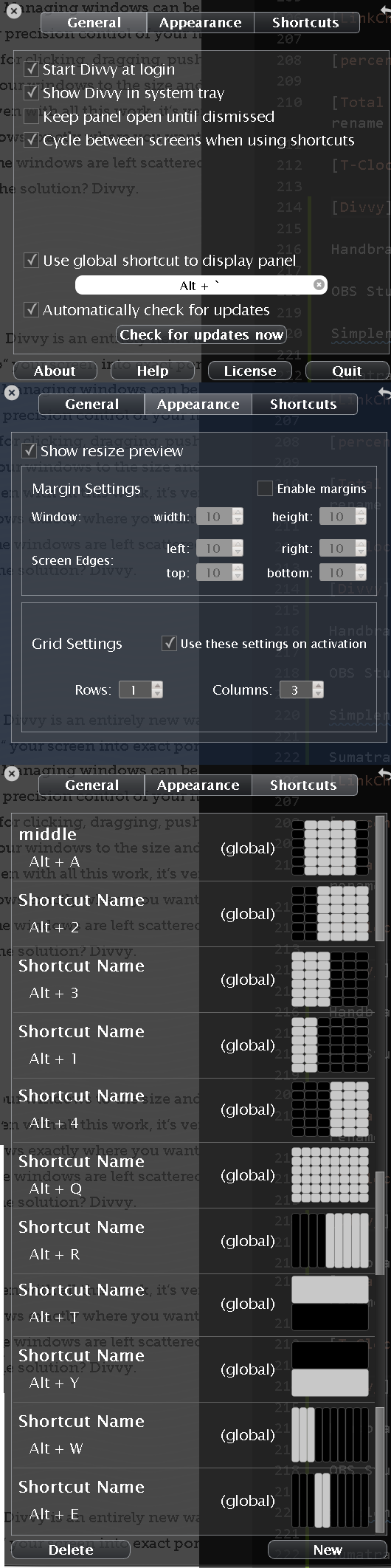
Task: Check the Enable margins box
Action: [264, 488]
